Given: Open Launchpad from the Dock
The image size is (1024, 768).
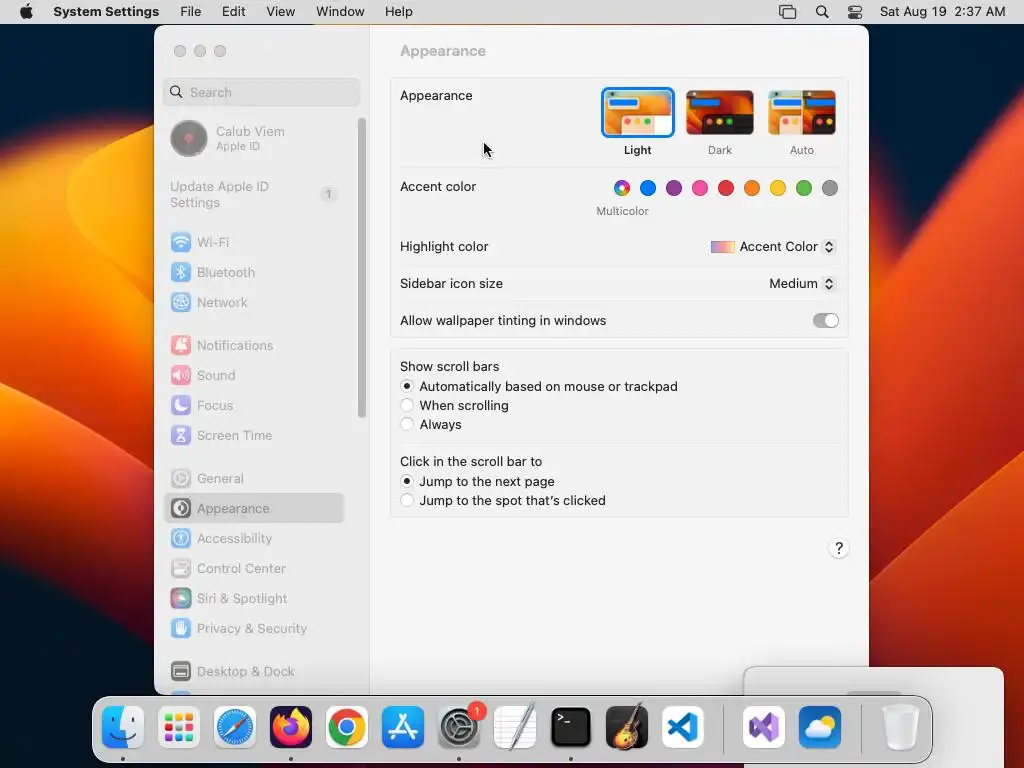Looking at the screenshot, I should click(x=179, y=727).
